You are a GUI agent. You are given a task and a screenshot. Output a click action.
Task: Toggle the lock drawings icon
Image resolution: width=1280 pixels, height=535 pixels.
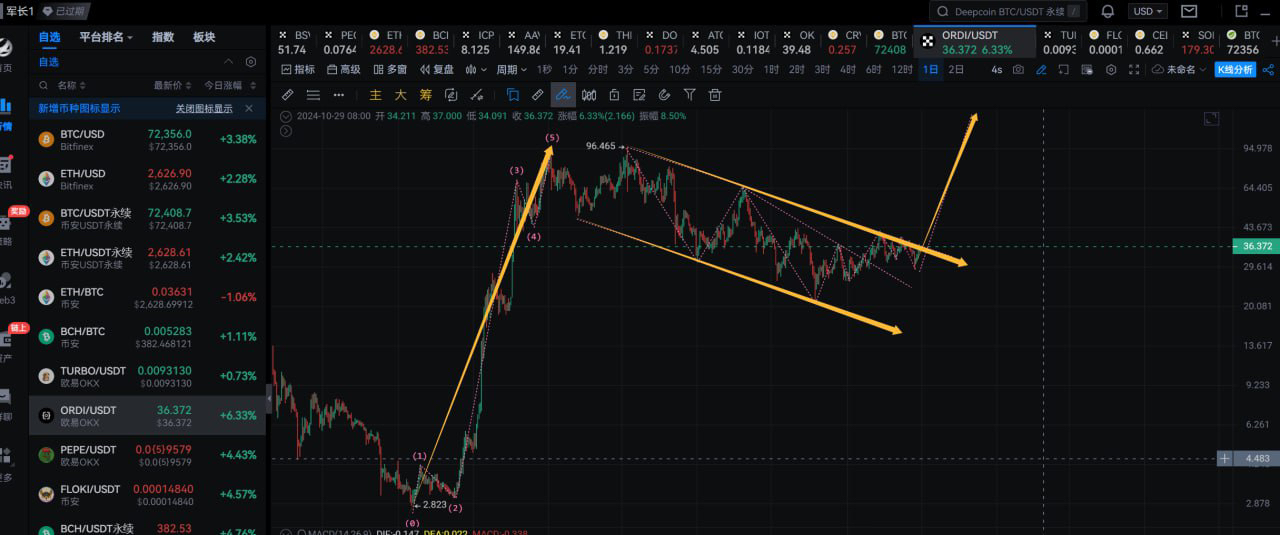pos(614,95)
